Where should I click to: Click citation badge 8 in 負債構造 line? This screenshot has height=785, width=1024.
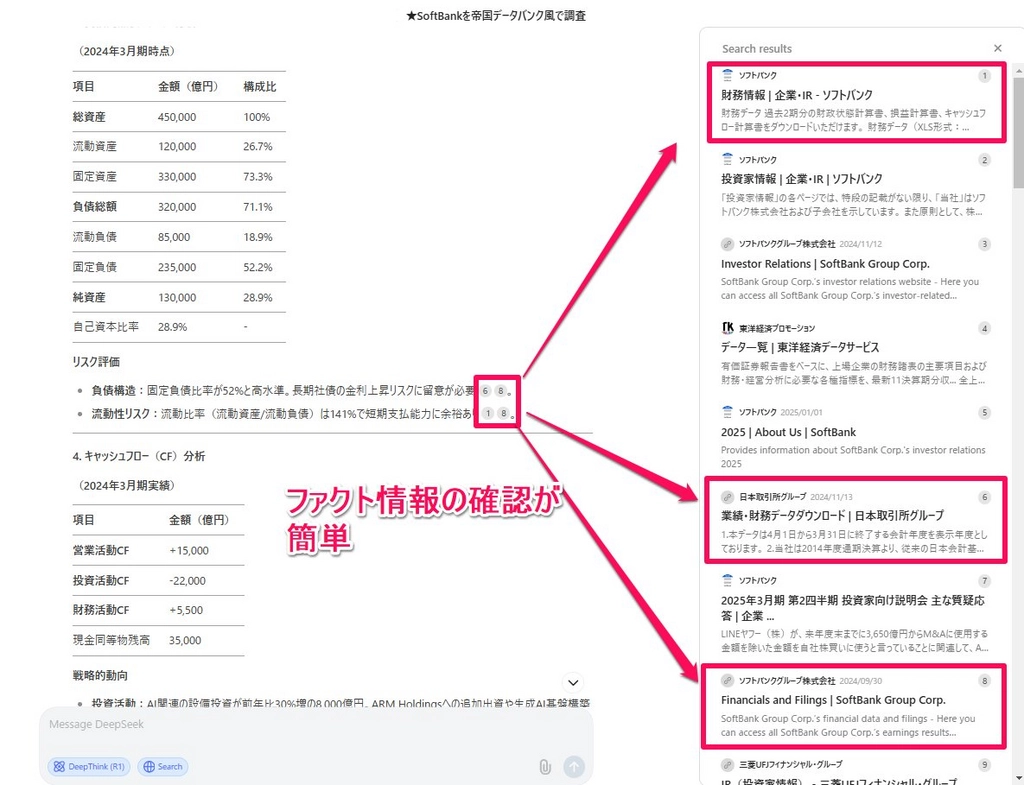tap(501, 391)
